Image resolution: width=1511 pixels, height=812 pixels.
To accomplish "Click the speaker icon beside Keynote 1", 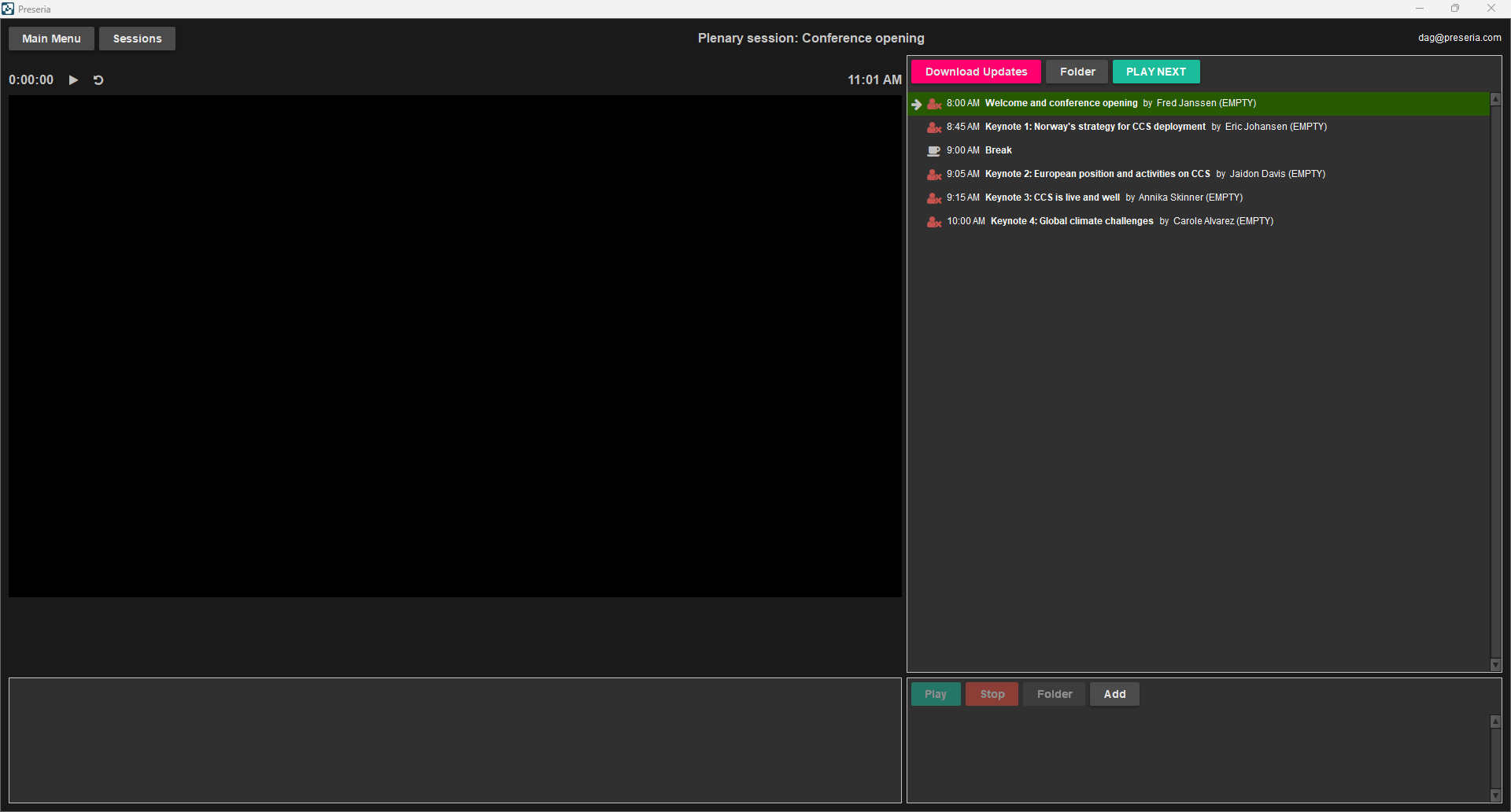I will coord(934,127).
